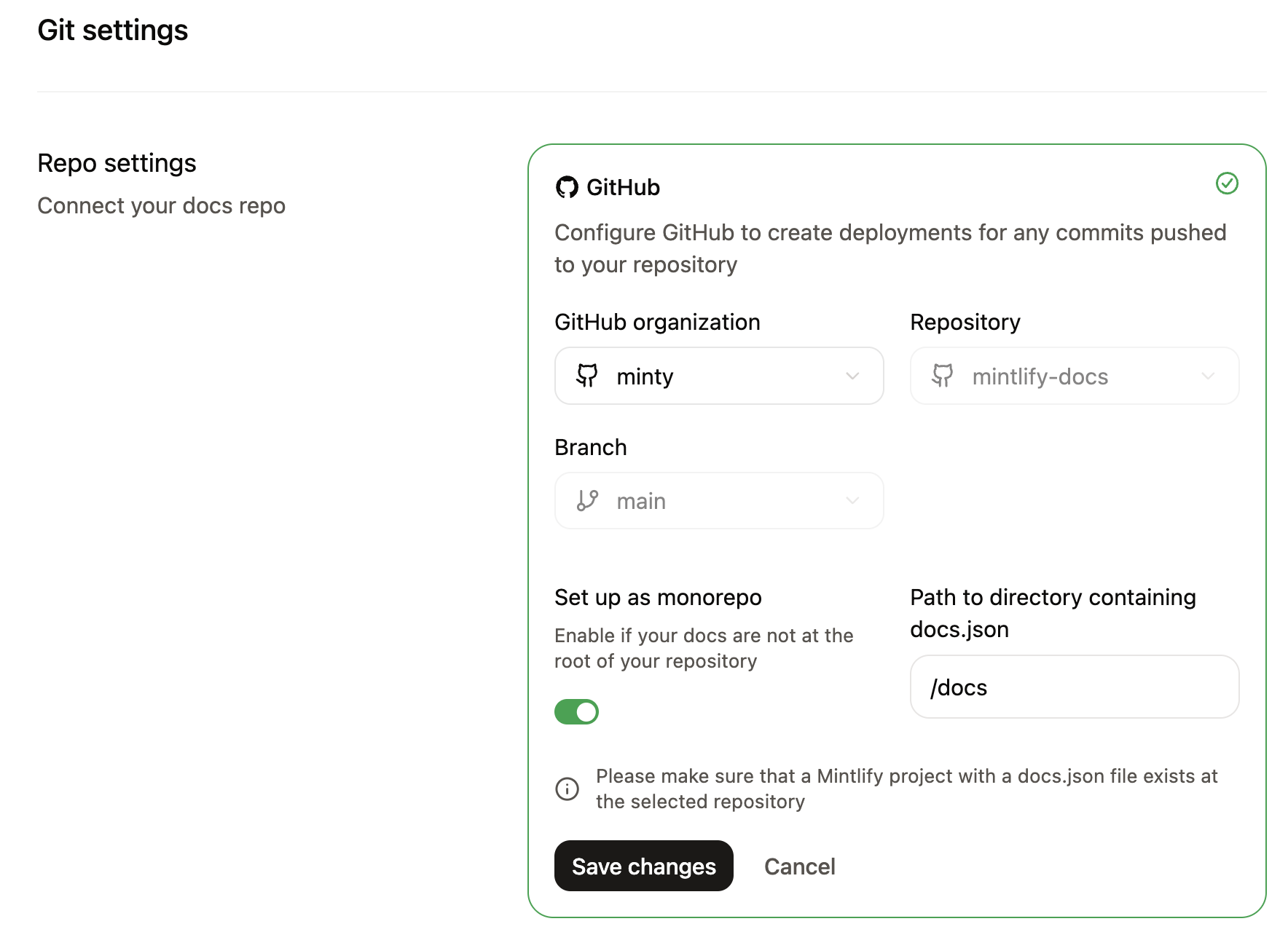Click the info circle icon near the note
This screenshot has width=1288, height=932.
[x=568, y=789]
